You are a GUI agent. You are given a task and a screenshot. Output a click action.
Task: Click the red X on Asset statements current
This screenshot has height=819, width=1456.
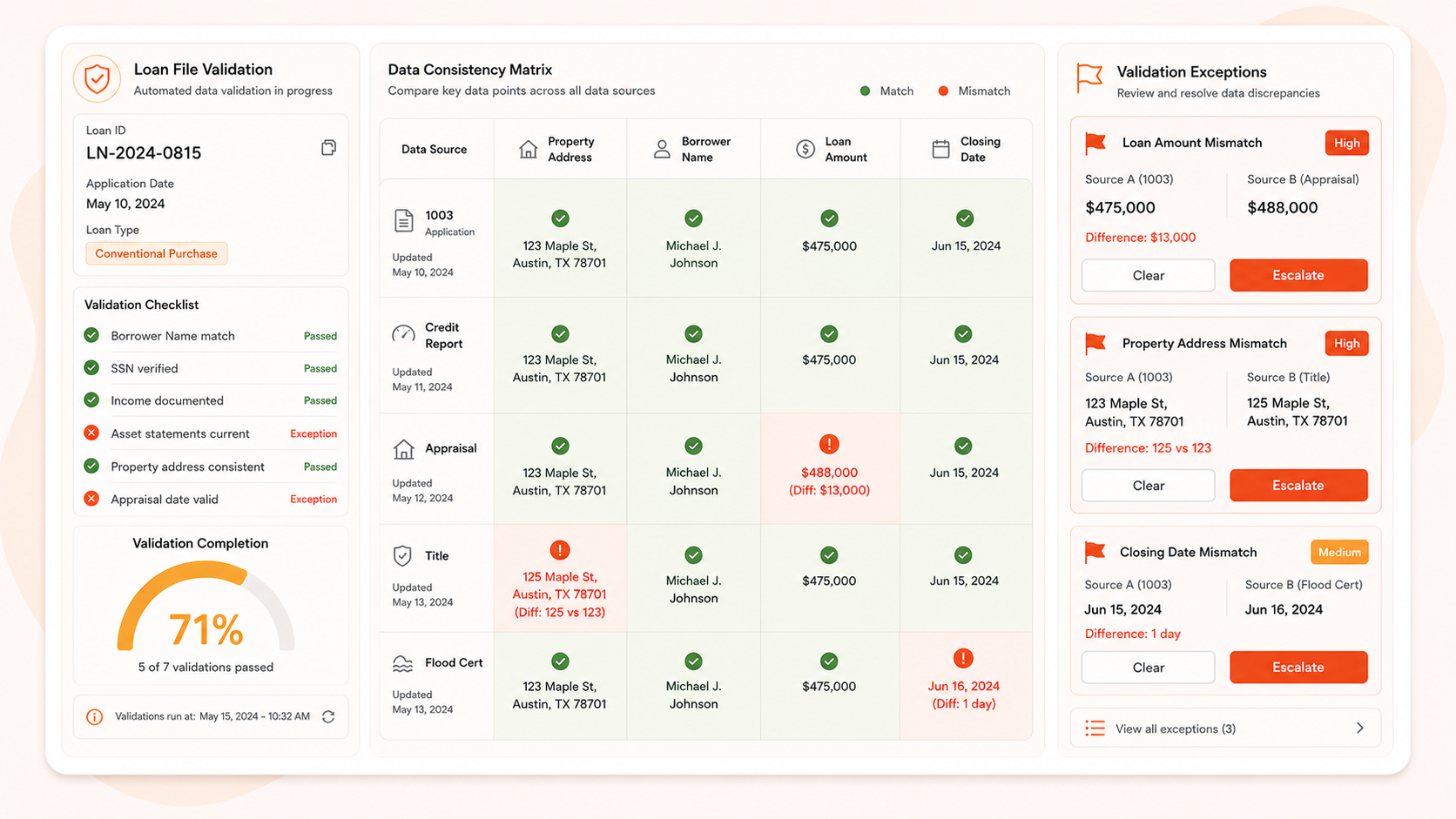(x=91, y=433)
